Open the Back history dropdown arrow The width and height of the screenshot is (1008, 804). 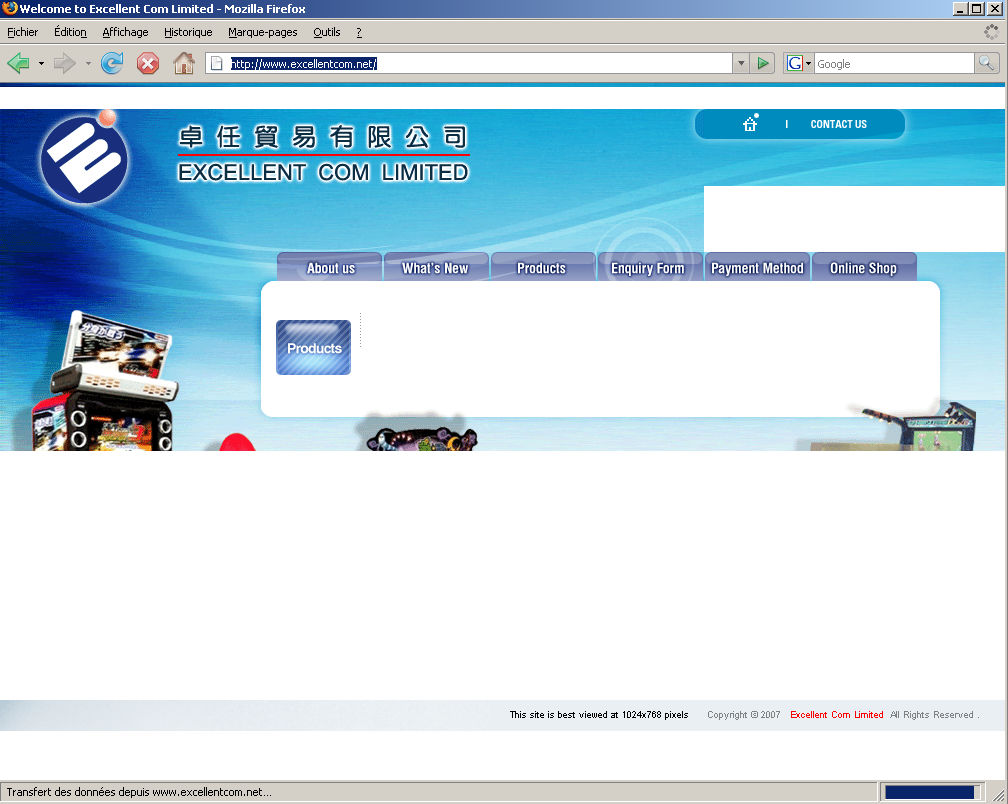(x=41, y=64)
